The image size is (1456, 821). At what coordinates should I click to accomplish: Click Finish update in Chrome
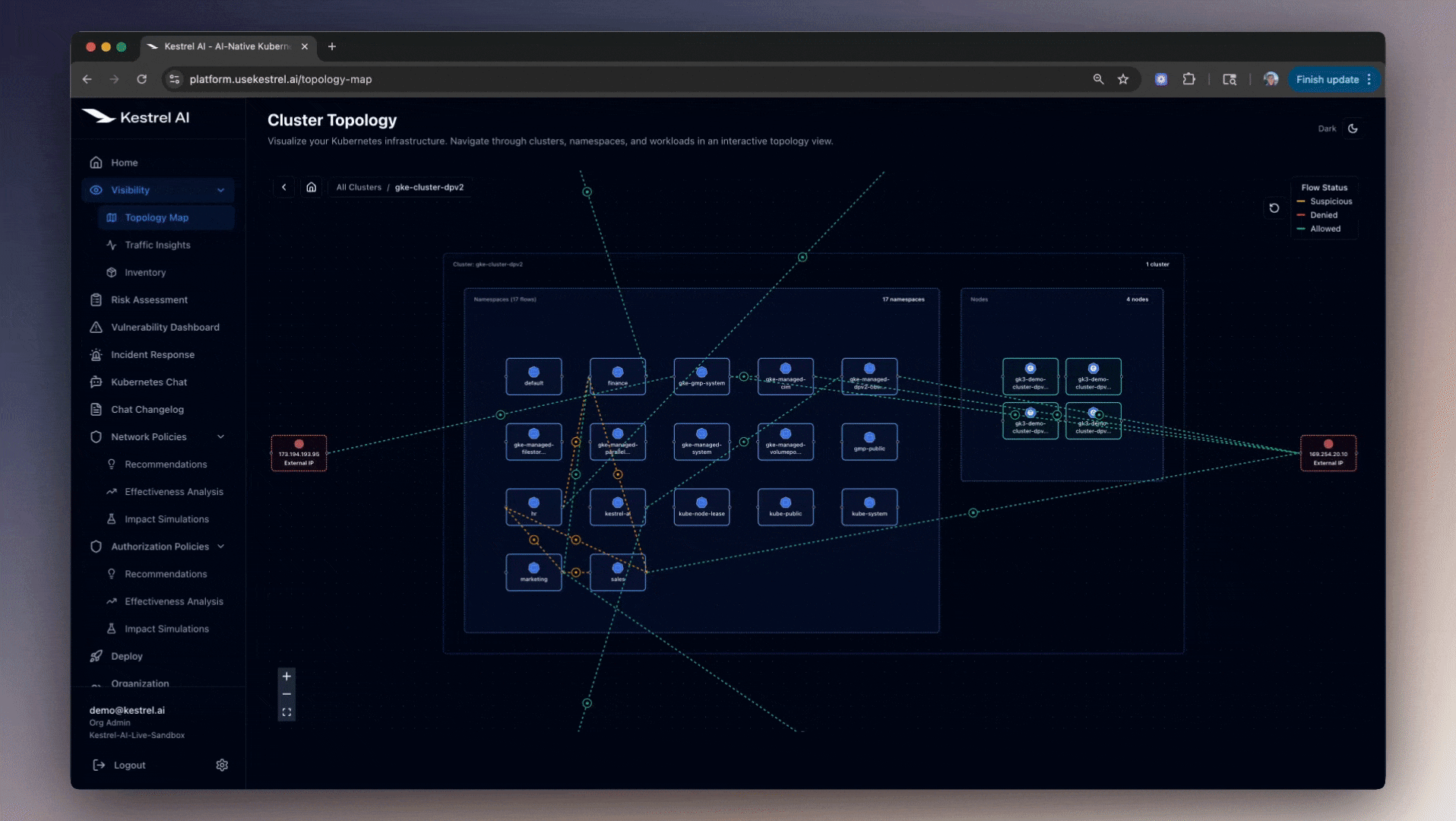[1327, 79]
